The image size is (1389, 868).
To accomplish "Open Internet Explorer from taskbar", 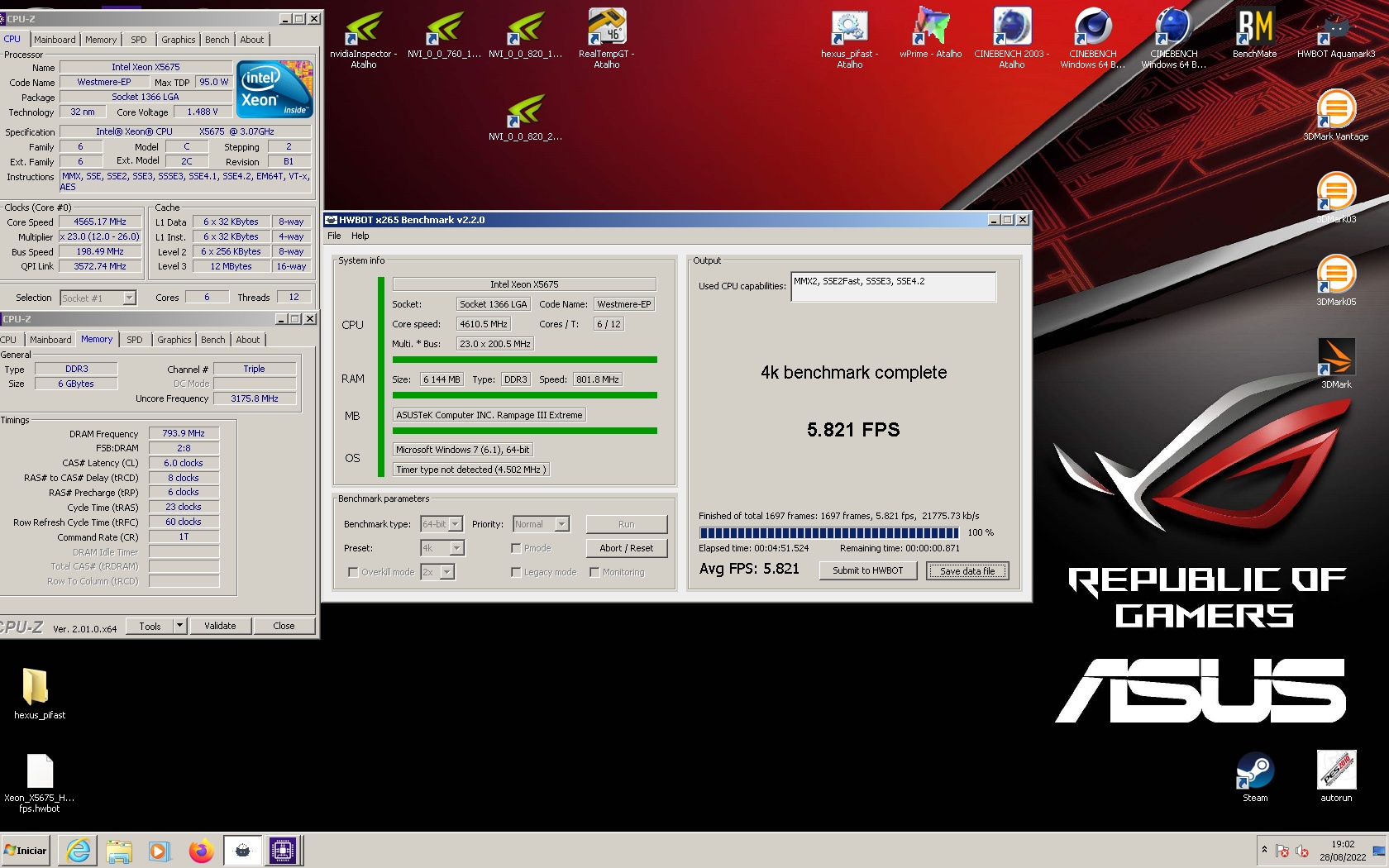I will tap(79, 850).
